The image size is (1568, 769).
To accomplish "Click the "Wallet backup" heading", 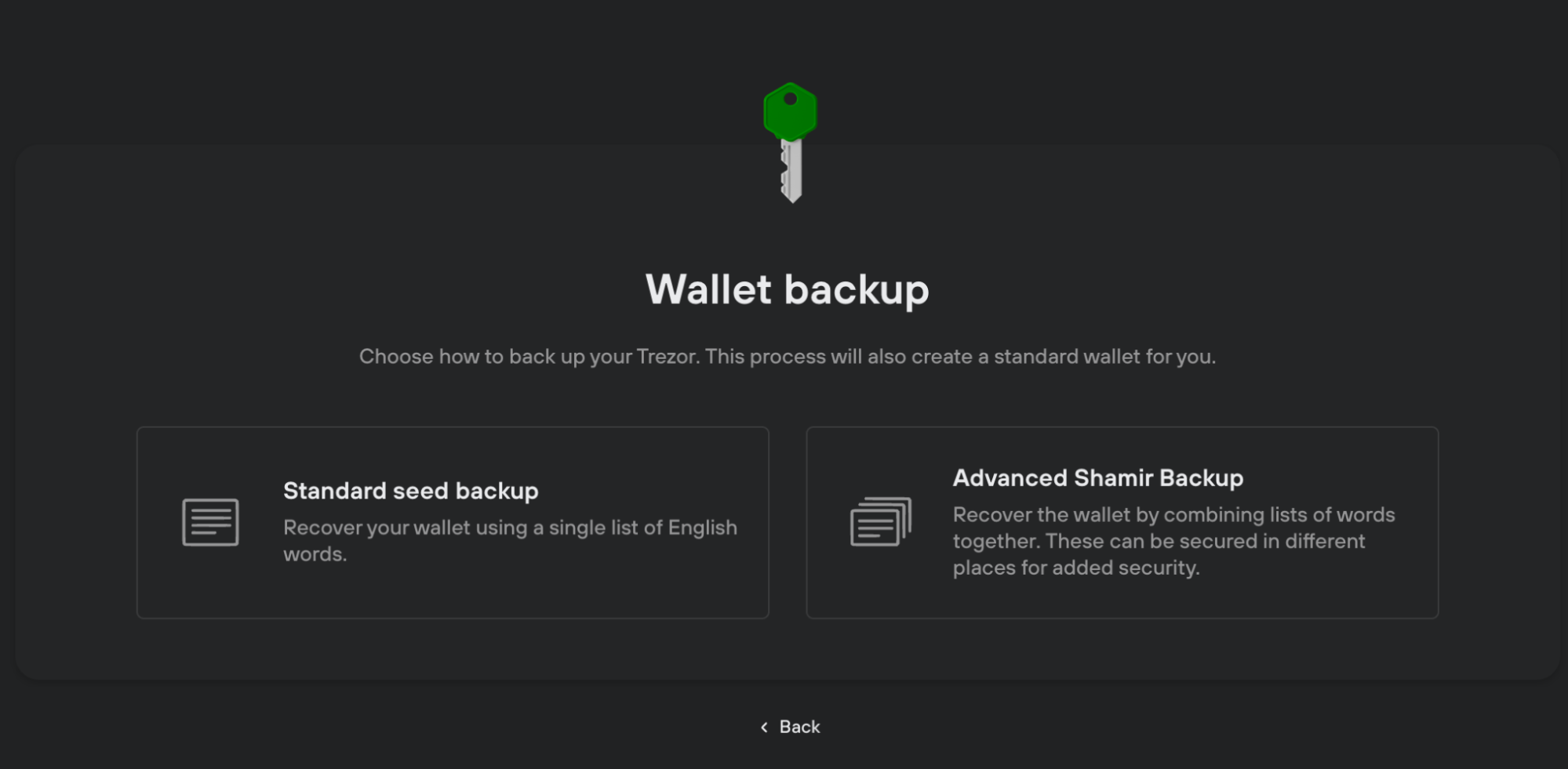I will [x=787, y=290].
